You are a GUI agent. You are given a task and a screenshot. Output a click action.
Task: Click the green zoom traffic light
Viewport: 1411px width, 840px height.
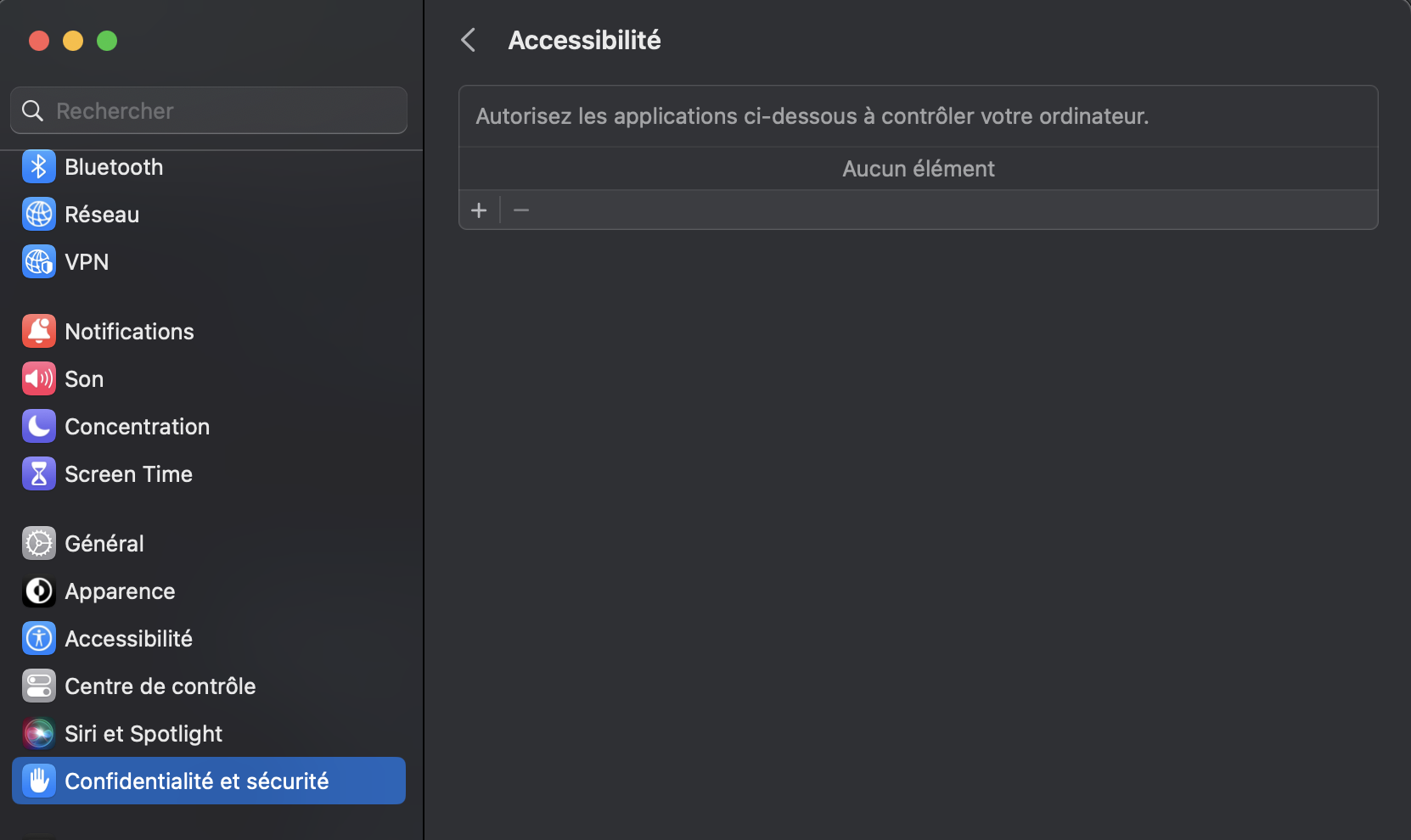click(107, 40)
